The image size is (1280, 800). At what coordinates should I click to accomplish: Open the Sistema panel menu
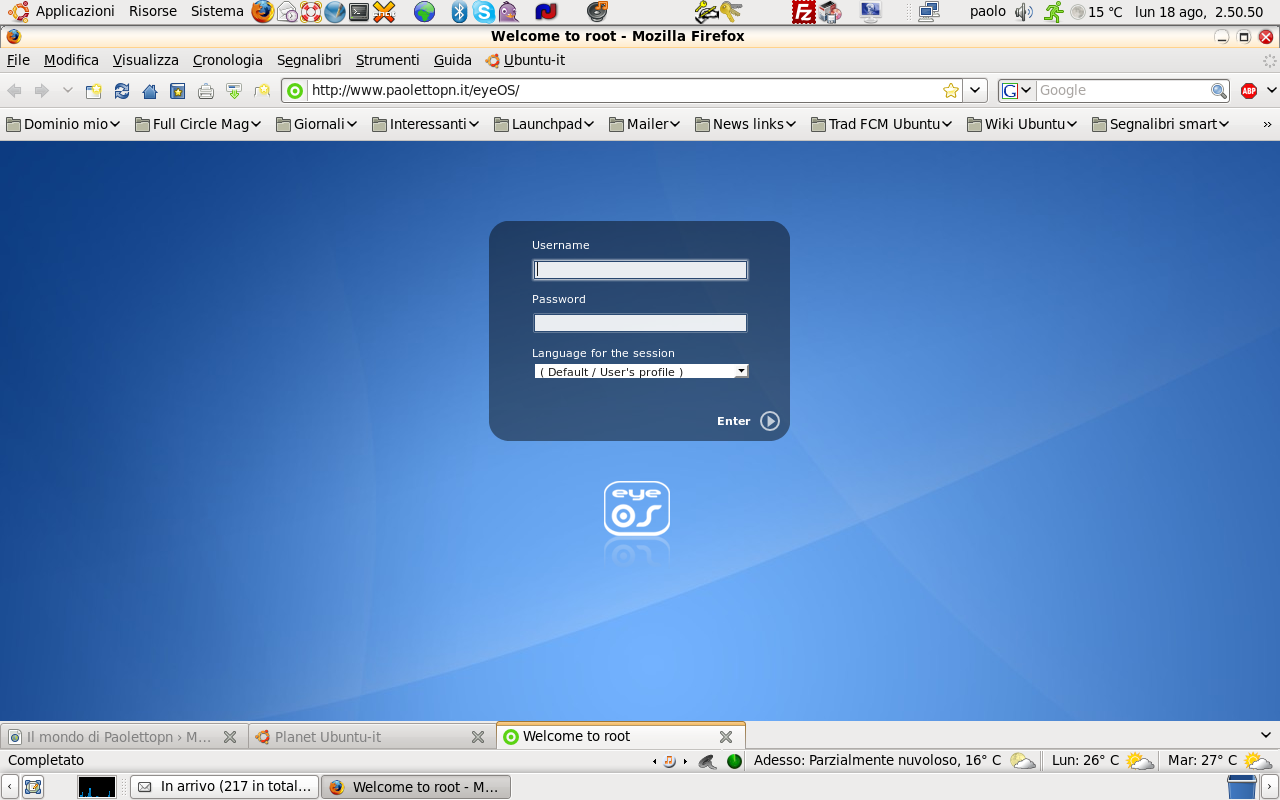coord(217,12)
